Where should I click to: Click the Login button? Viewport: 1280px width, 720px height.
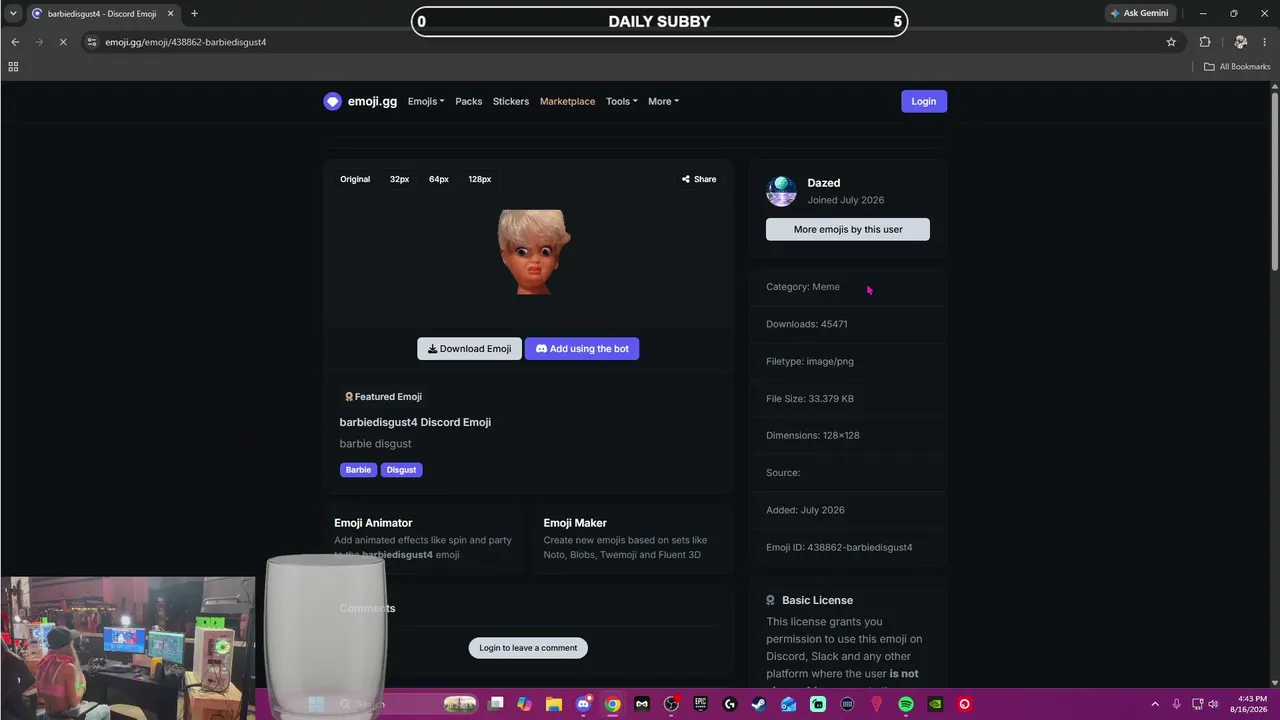tap(924, 101)
